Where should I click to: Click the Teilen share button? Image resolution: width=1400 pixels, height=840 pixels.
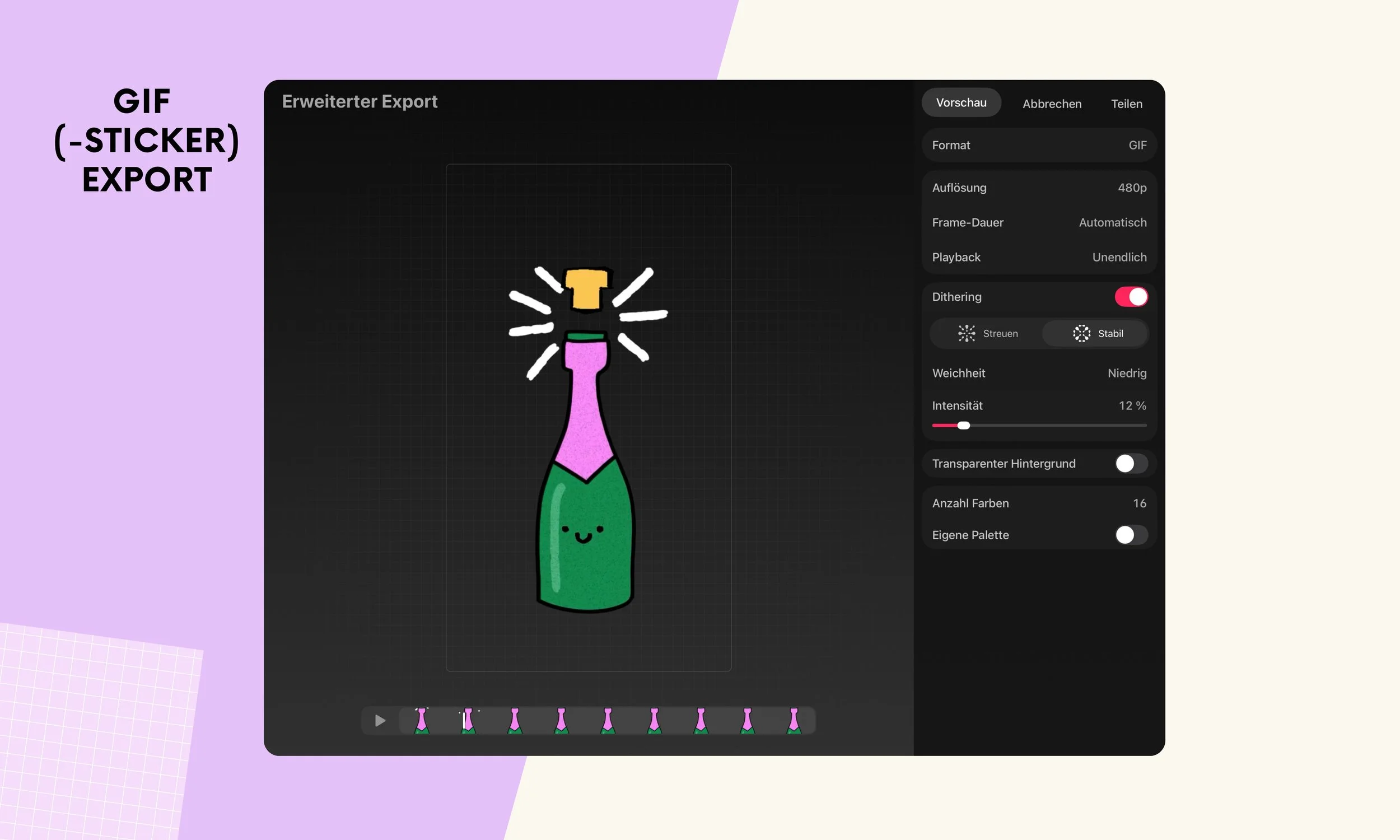coord(1126,104)
